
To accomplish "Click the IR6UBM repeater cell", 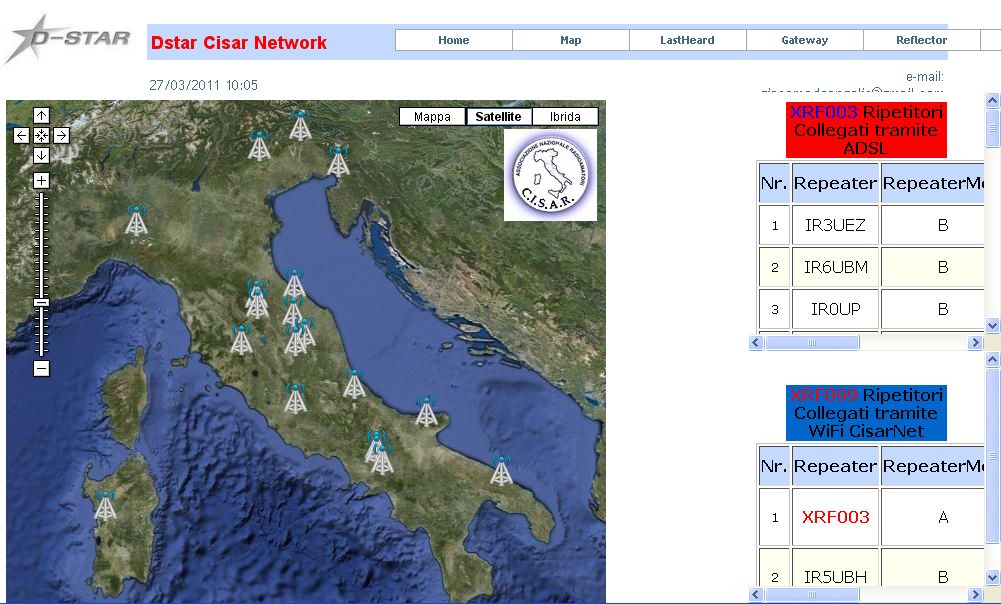I will click(x=836, y=267).
